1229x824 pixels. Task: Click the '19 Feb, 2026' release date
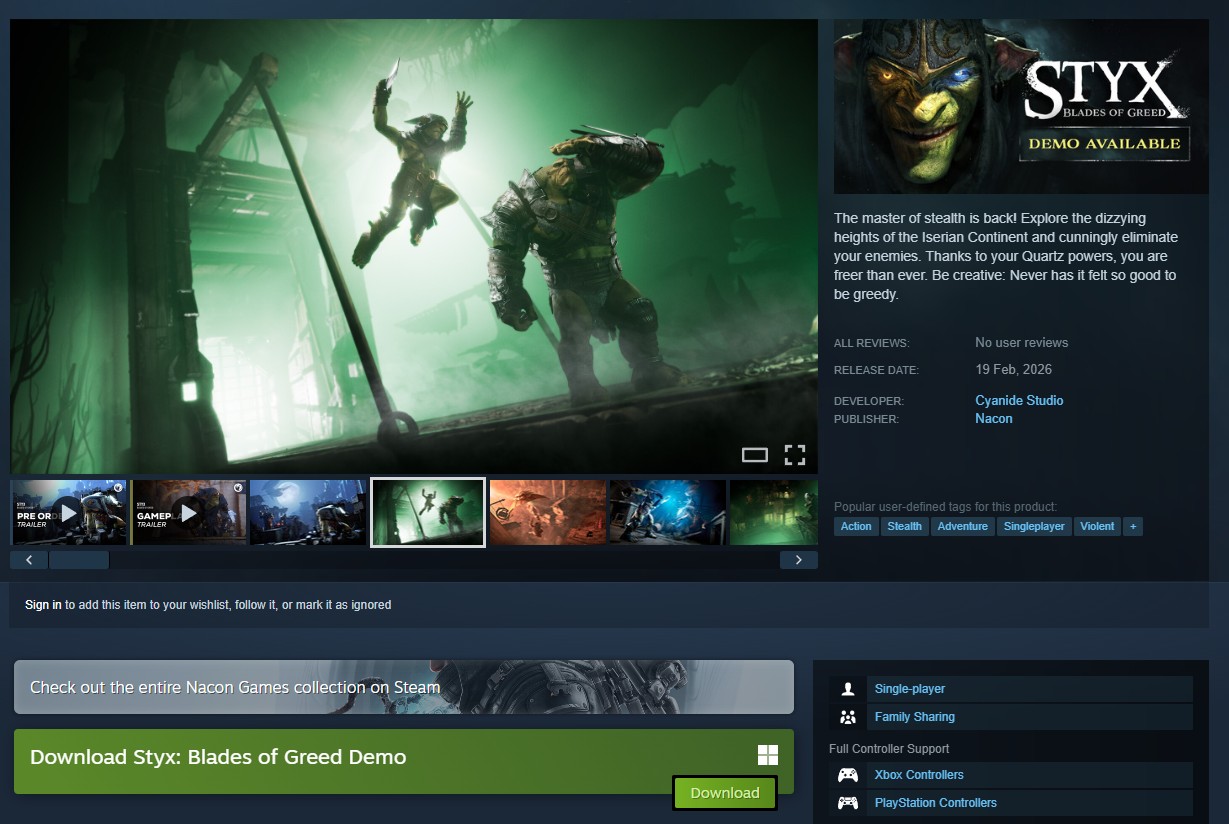click(1014, 369)
